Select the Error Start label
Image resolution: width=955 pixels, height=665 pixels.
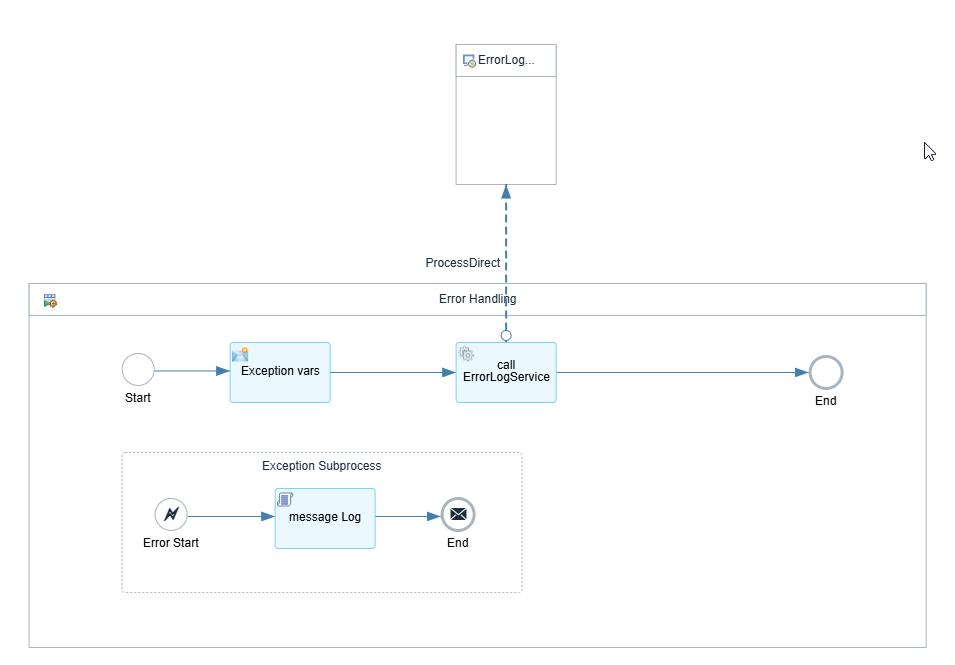click(171, 543)
